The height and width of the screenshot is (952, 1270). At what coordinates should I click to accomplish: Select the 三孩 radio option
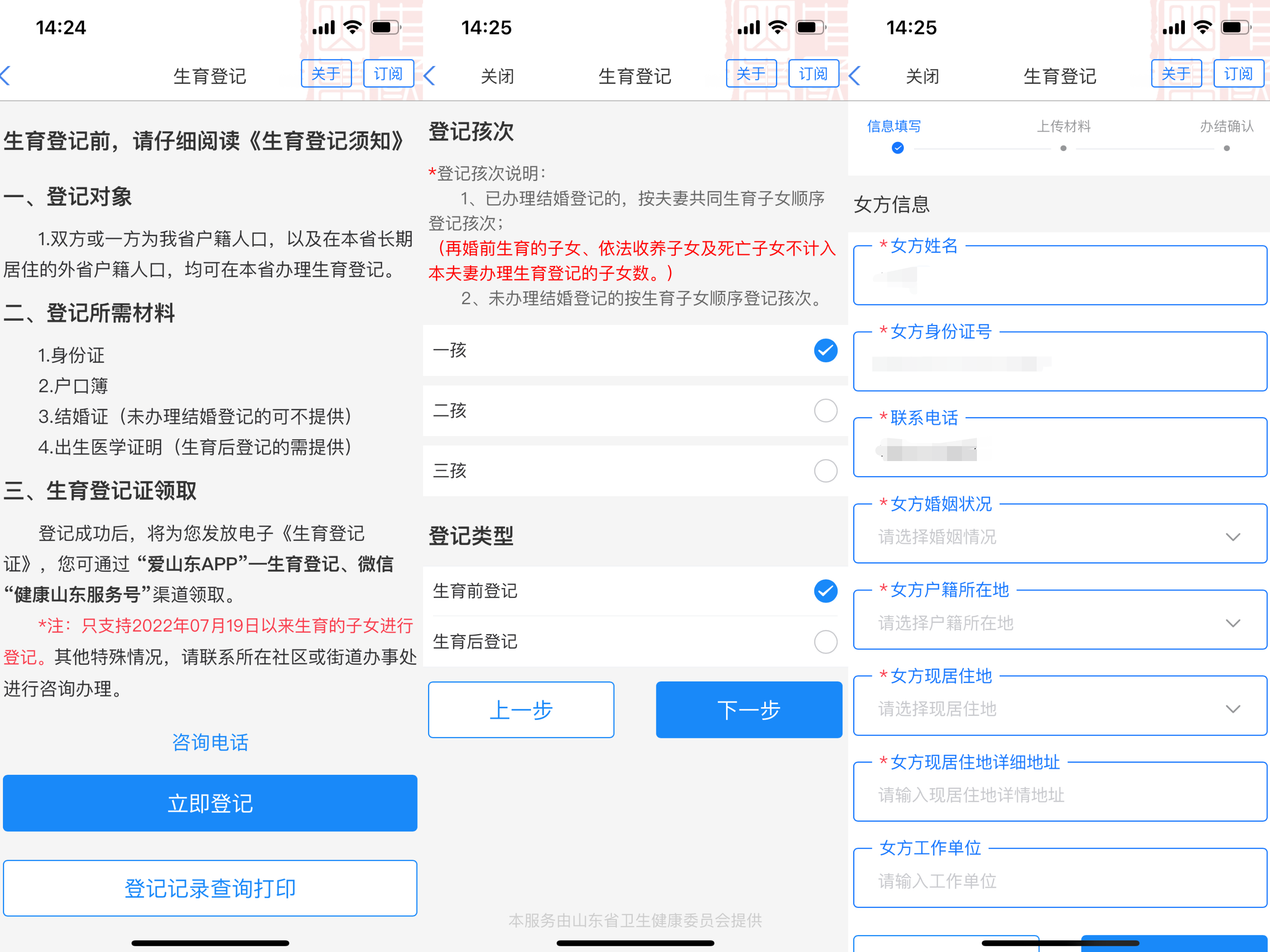pyautogui.click(x=825, y=471)
